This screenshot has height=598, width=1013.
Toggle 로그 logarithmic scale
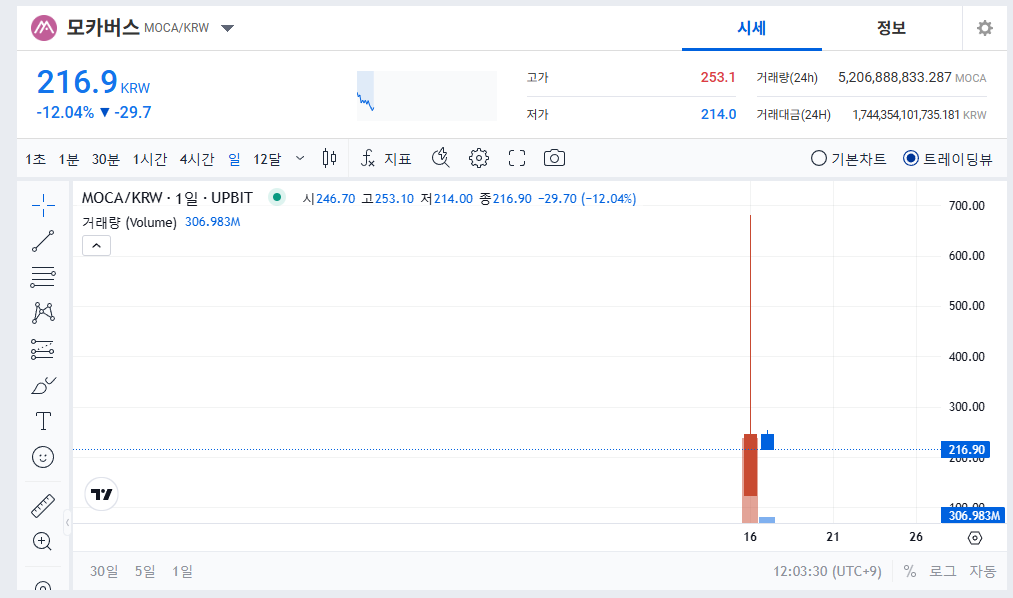tap(943, 571)
